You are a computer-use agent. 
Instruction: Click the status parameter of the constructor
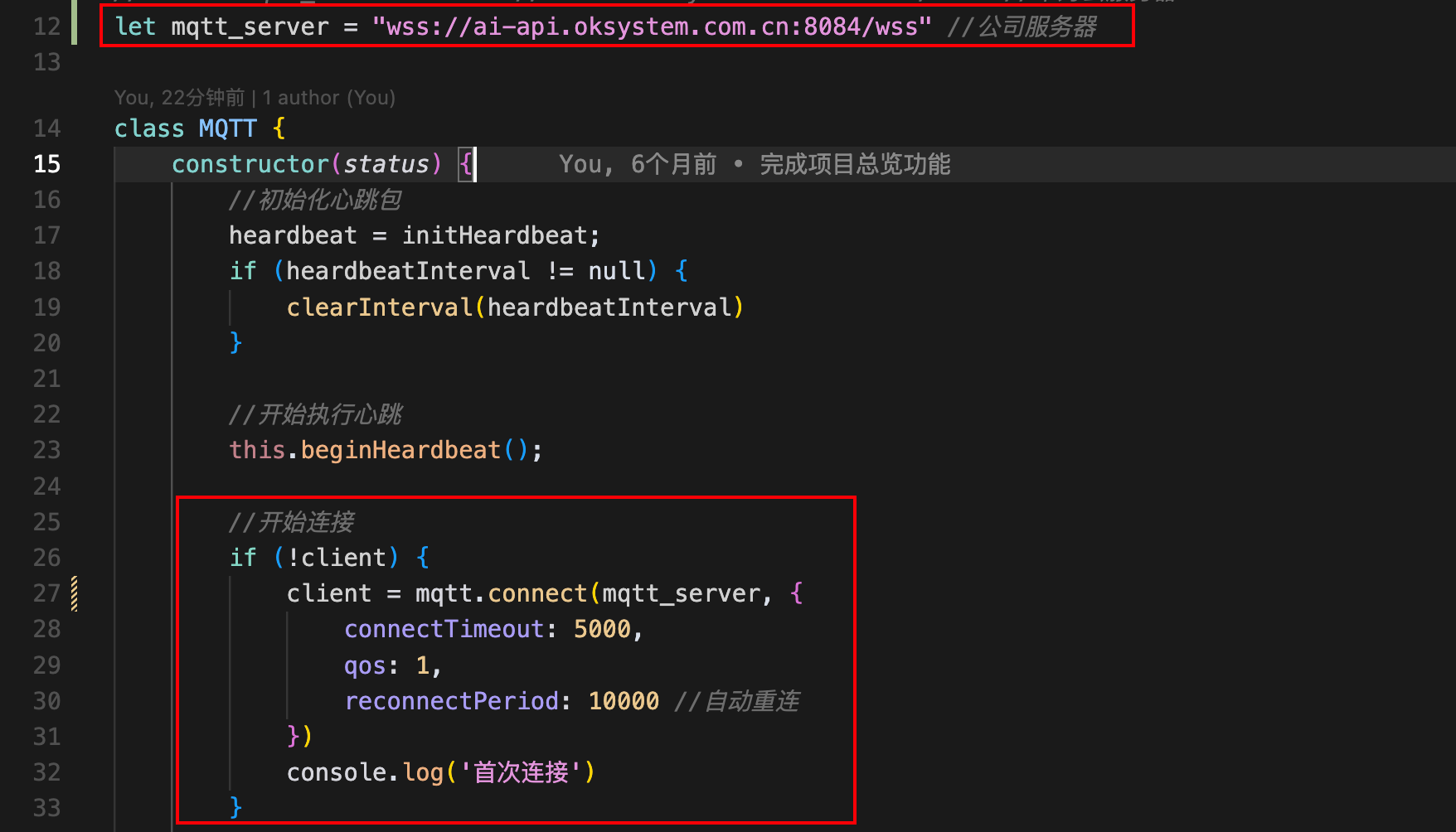[x=386, y=164]
